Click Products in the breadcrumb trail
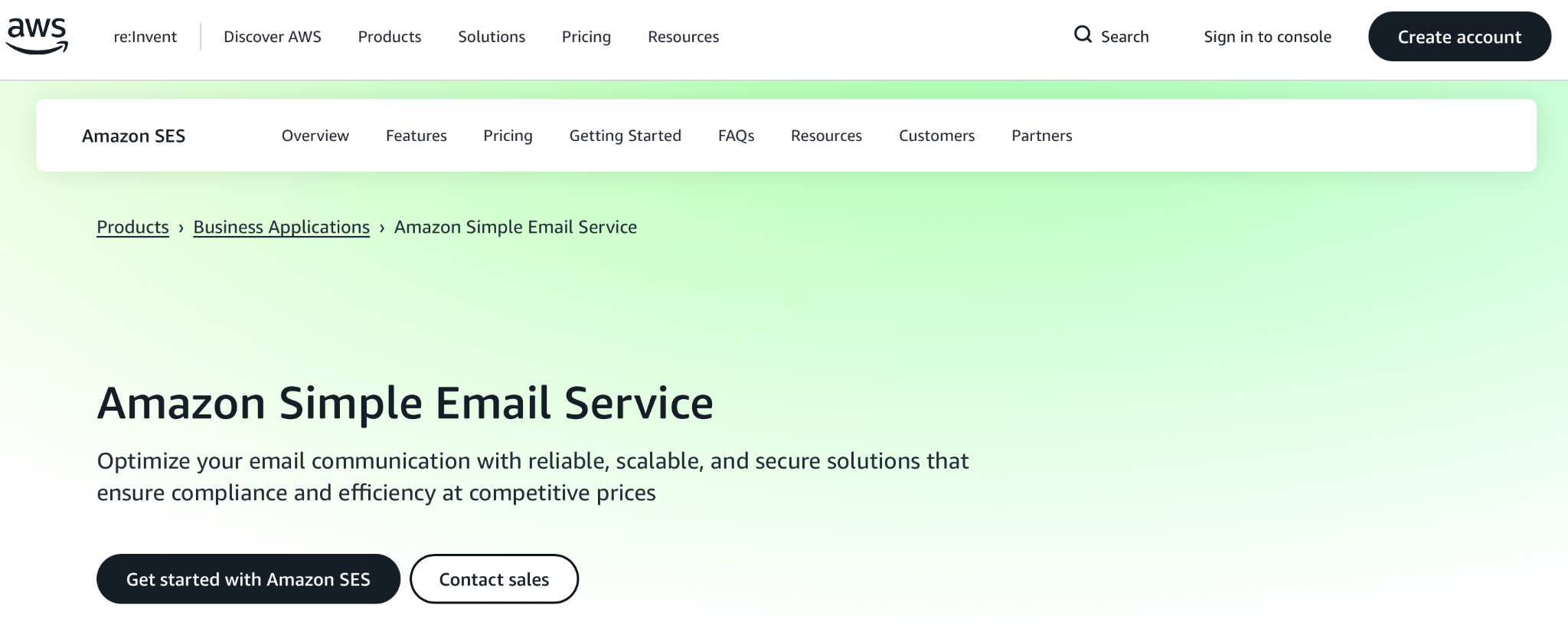This screenshot has height=632, width=1568. 132,227
